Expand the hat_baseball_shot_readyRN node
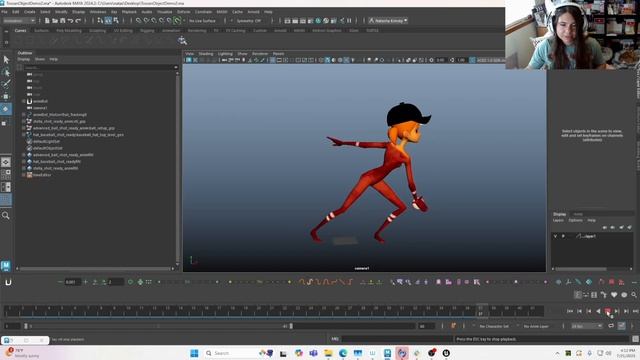The height and width of the screenshot is (360, 640). tap(24, 162)
